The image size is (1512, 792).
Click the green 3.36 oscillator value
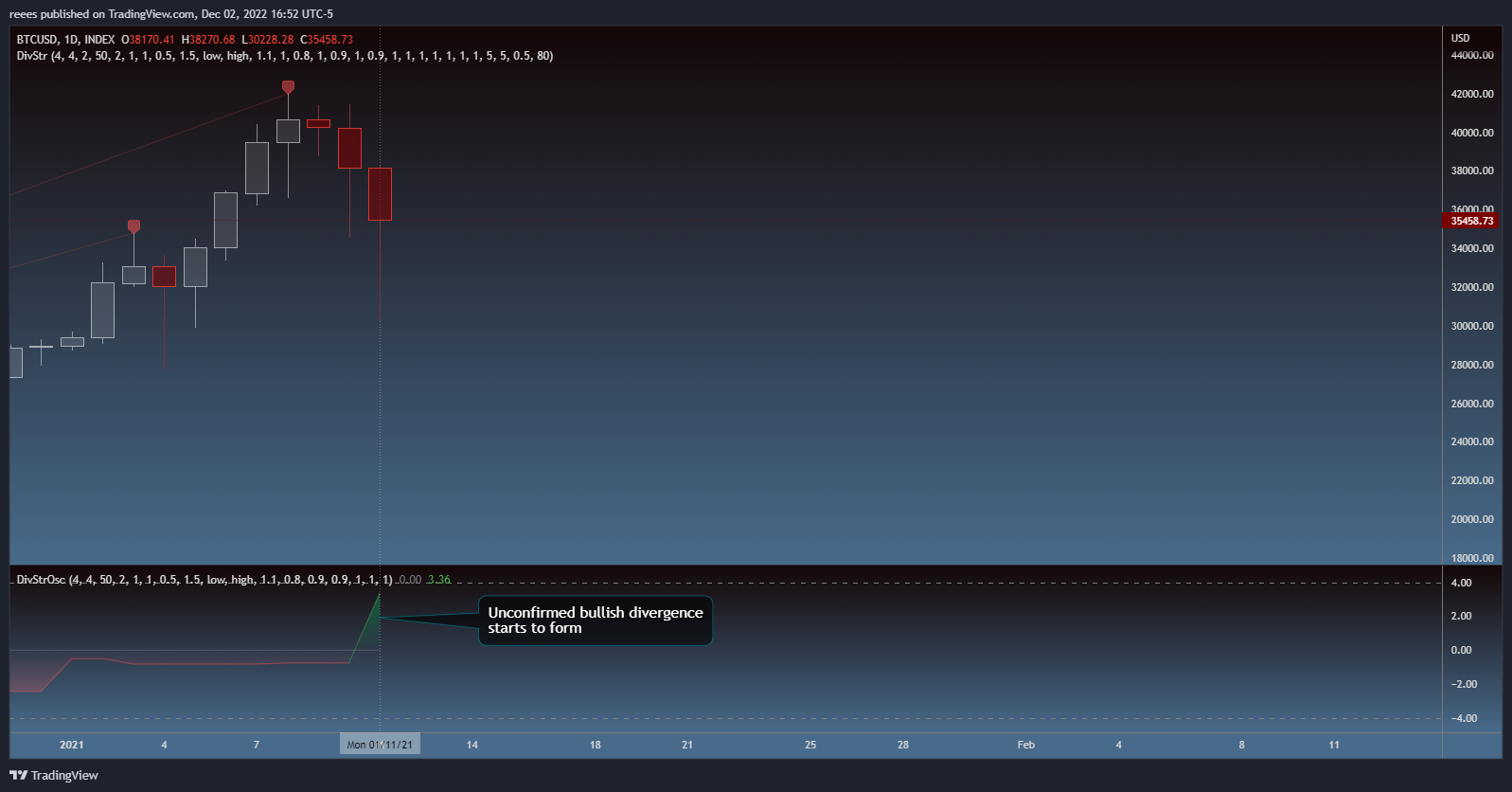coord(439,580)
